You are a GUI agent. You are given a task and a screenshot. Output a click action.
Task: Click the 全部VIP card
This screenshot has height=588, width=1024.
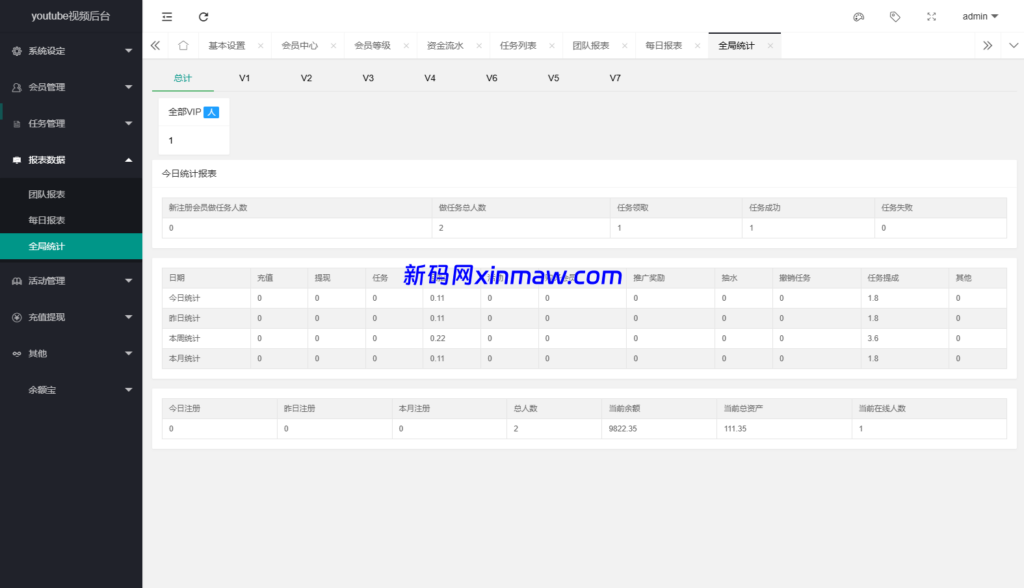click(194, 126)
